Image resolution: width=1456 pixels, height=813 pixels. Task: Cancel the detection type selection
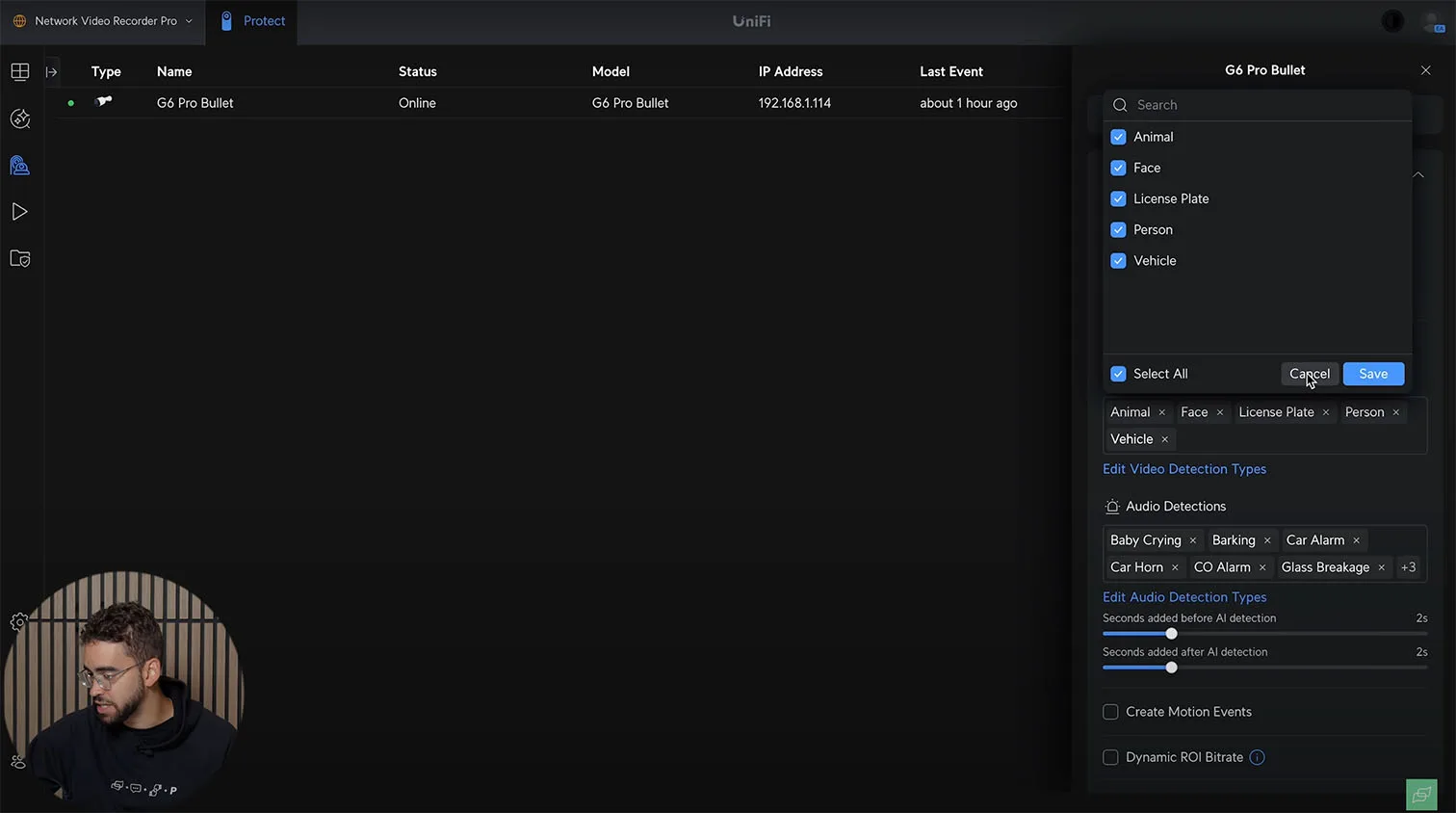pyautogui.click(x=1310, y=374)
